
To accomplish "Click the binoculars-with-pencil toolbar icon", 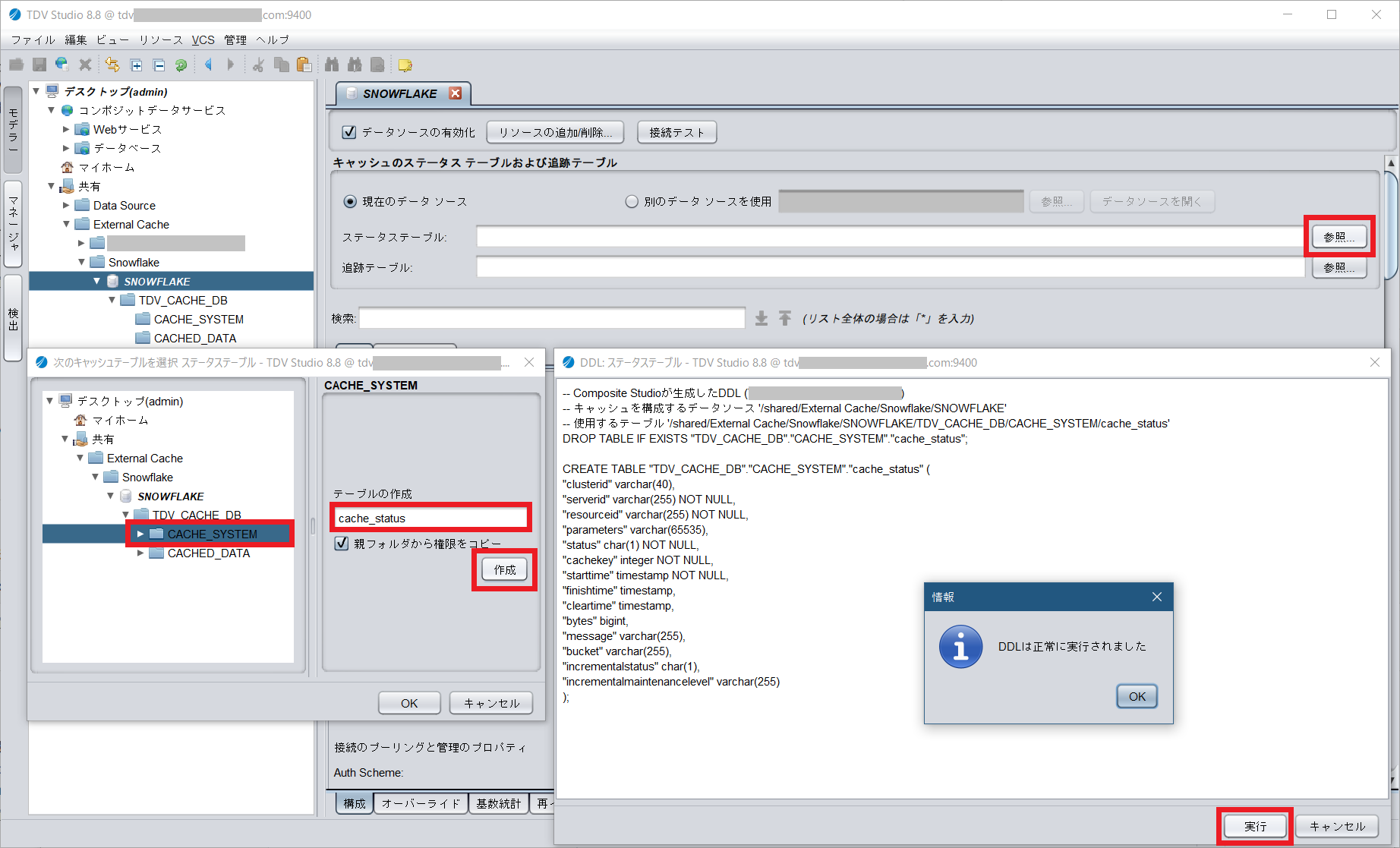I will point(355,65).
